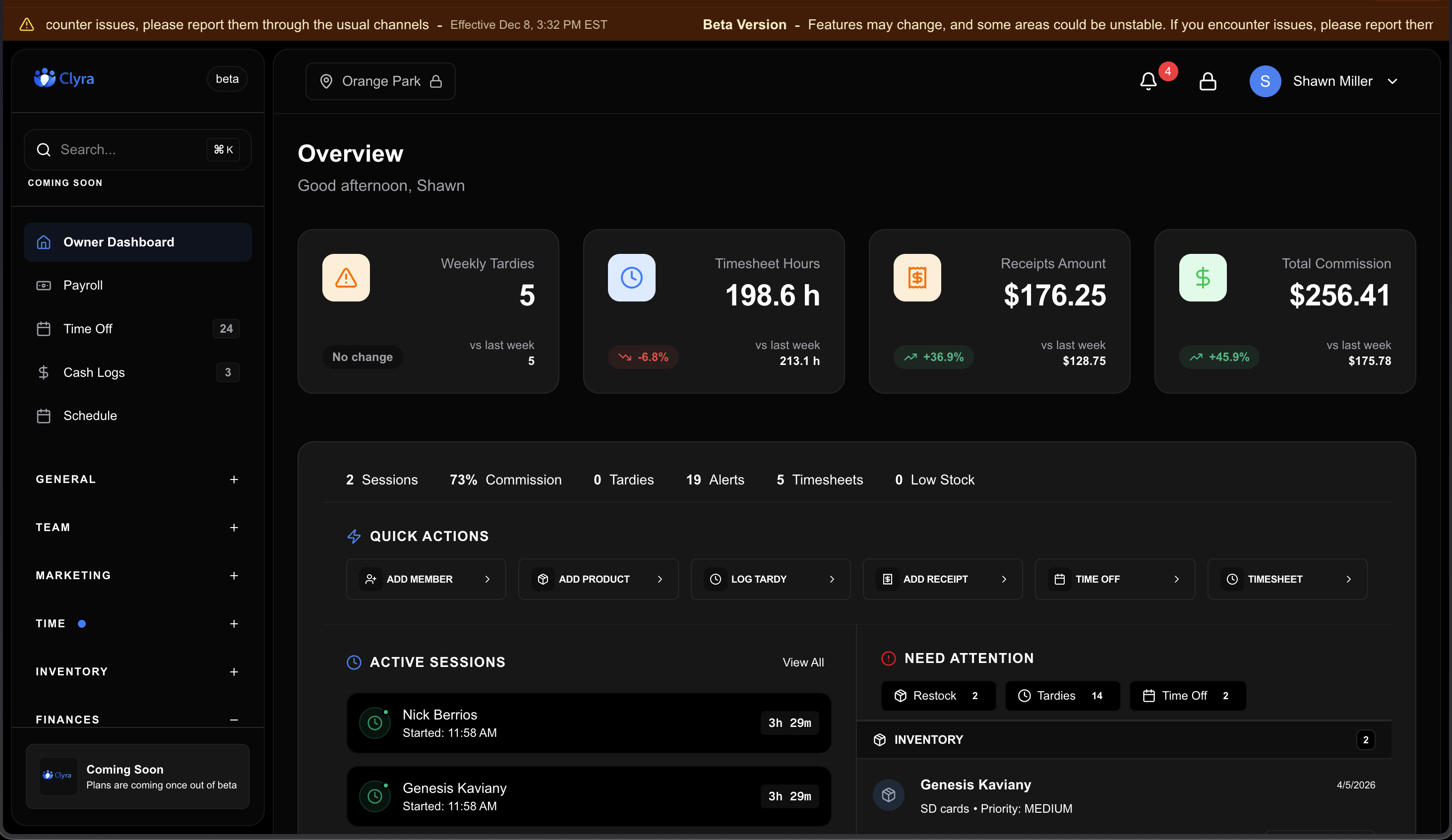The image size is (1452, 840).
Task: Open the Orange Park location selector
Action: click(x=380, y=81)
